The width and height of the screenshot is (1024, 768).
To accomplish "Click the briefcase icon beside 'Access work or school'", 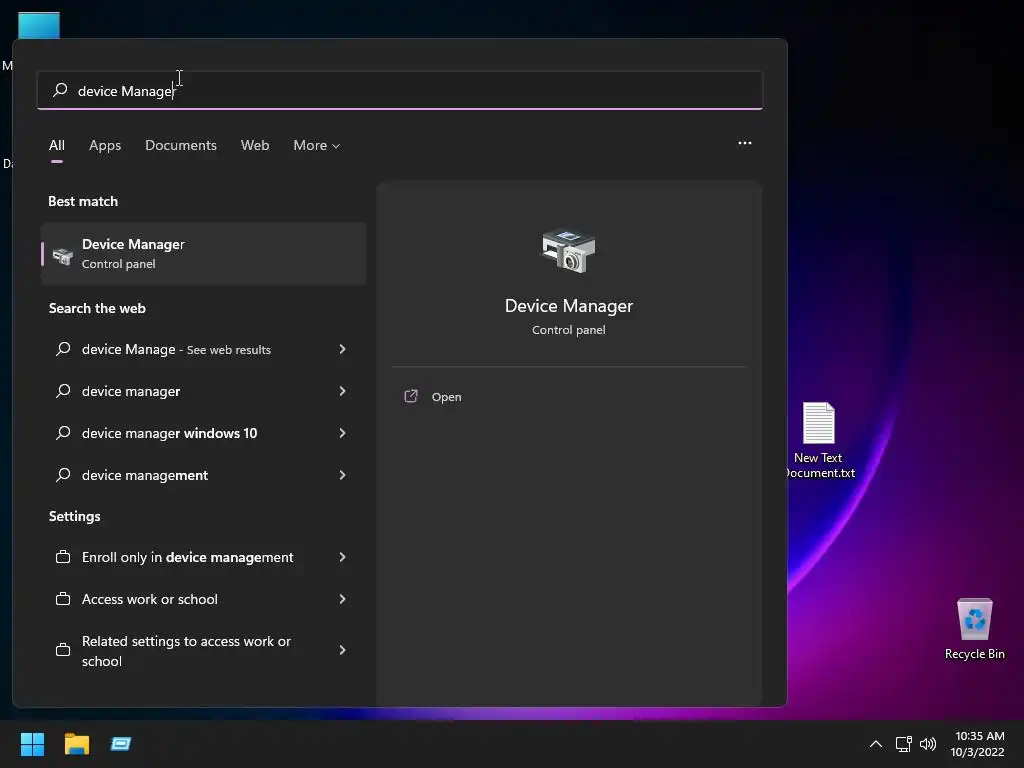I will [63, 599].
